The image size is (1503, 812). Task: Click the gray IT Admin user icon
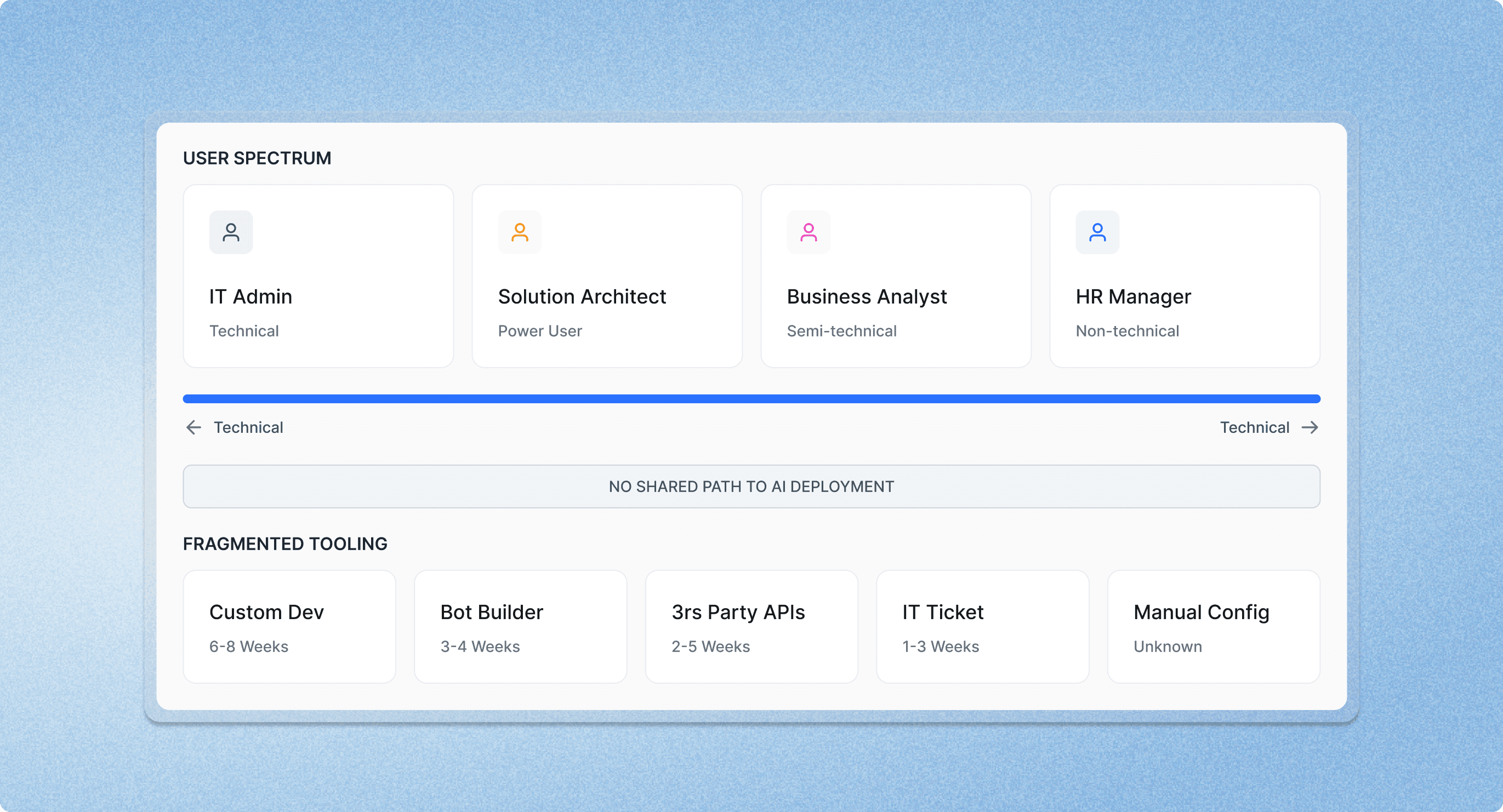click(x=231, y=232)
